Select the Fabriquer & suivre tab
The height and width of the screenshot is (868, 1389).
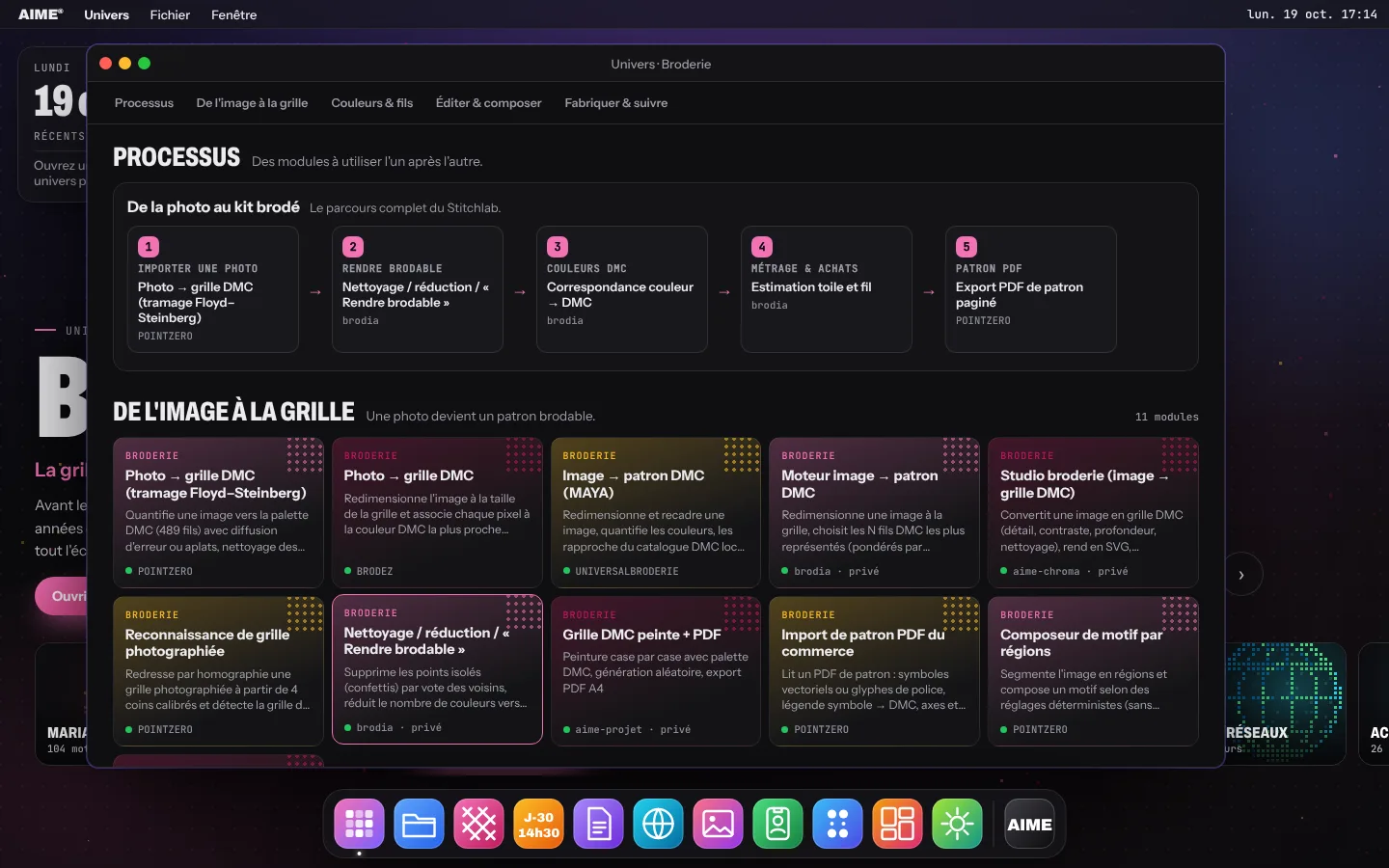[615, 103]
